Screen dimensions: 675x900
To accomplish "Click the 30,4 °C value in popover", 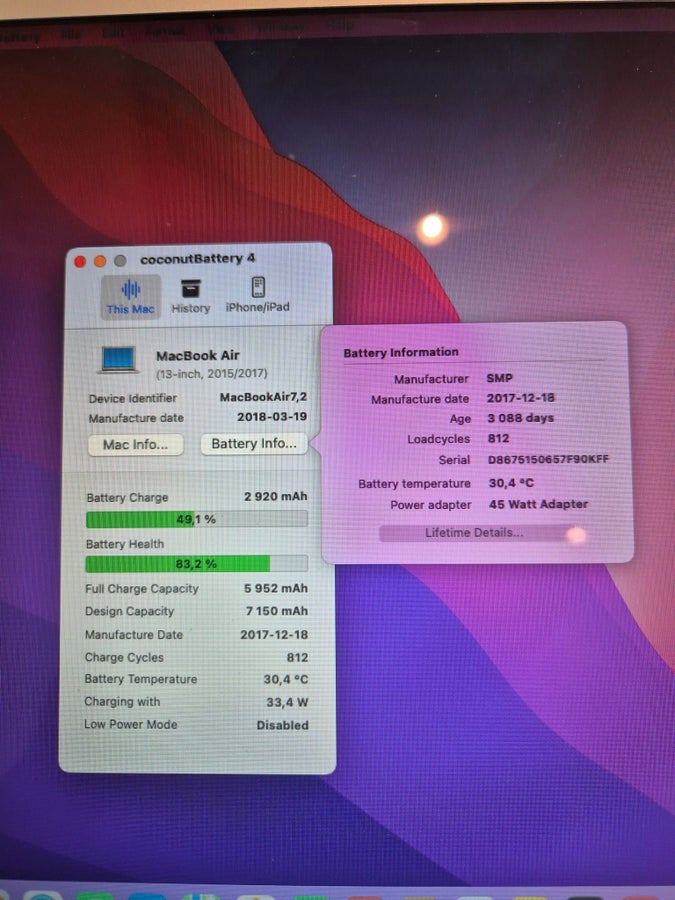I will click(x=511, y=483).
